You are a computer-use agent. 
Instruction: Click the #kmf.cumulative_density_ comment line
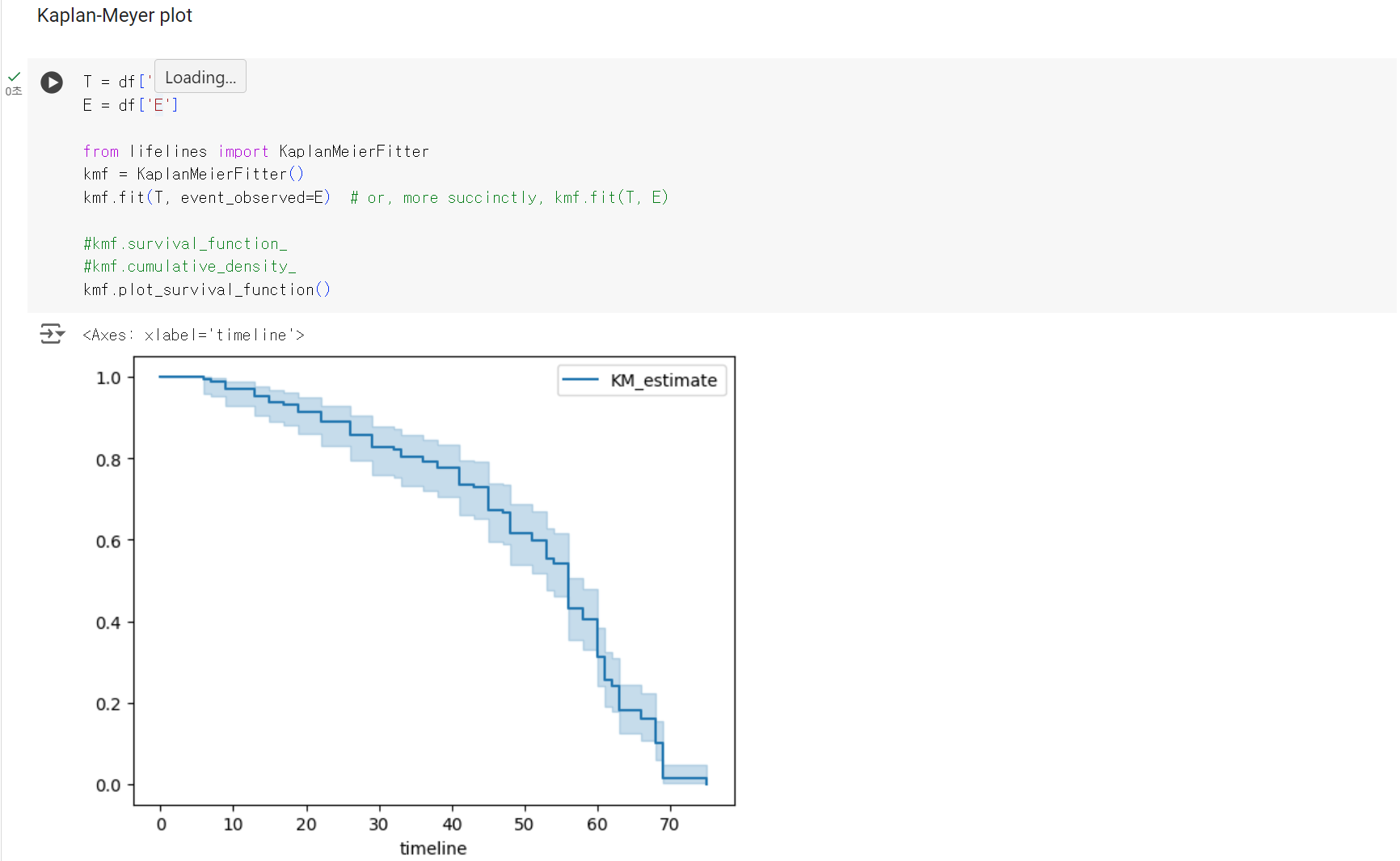189,266
